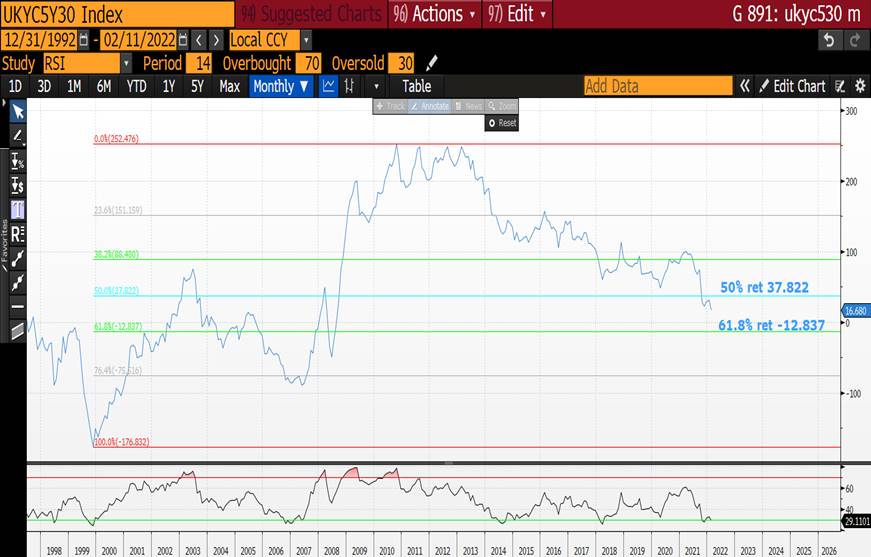Click the redo arrow button
871x557 pixels.
coord(854,41)
